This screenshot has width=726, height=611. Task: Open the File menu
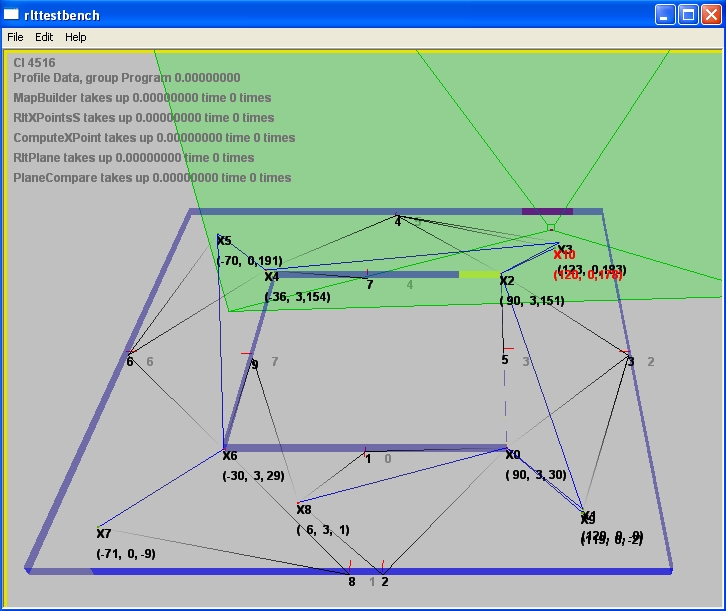[x=15, y=37]
